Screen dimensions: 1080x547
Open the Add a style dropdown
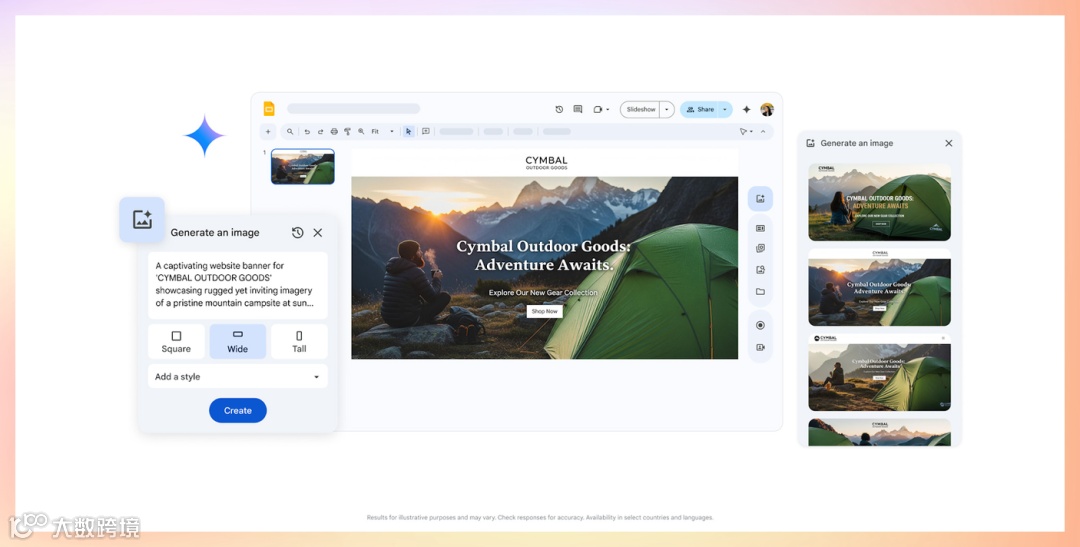[x=238, y=377]
